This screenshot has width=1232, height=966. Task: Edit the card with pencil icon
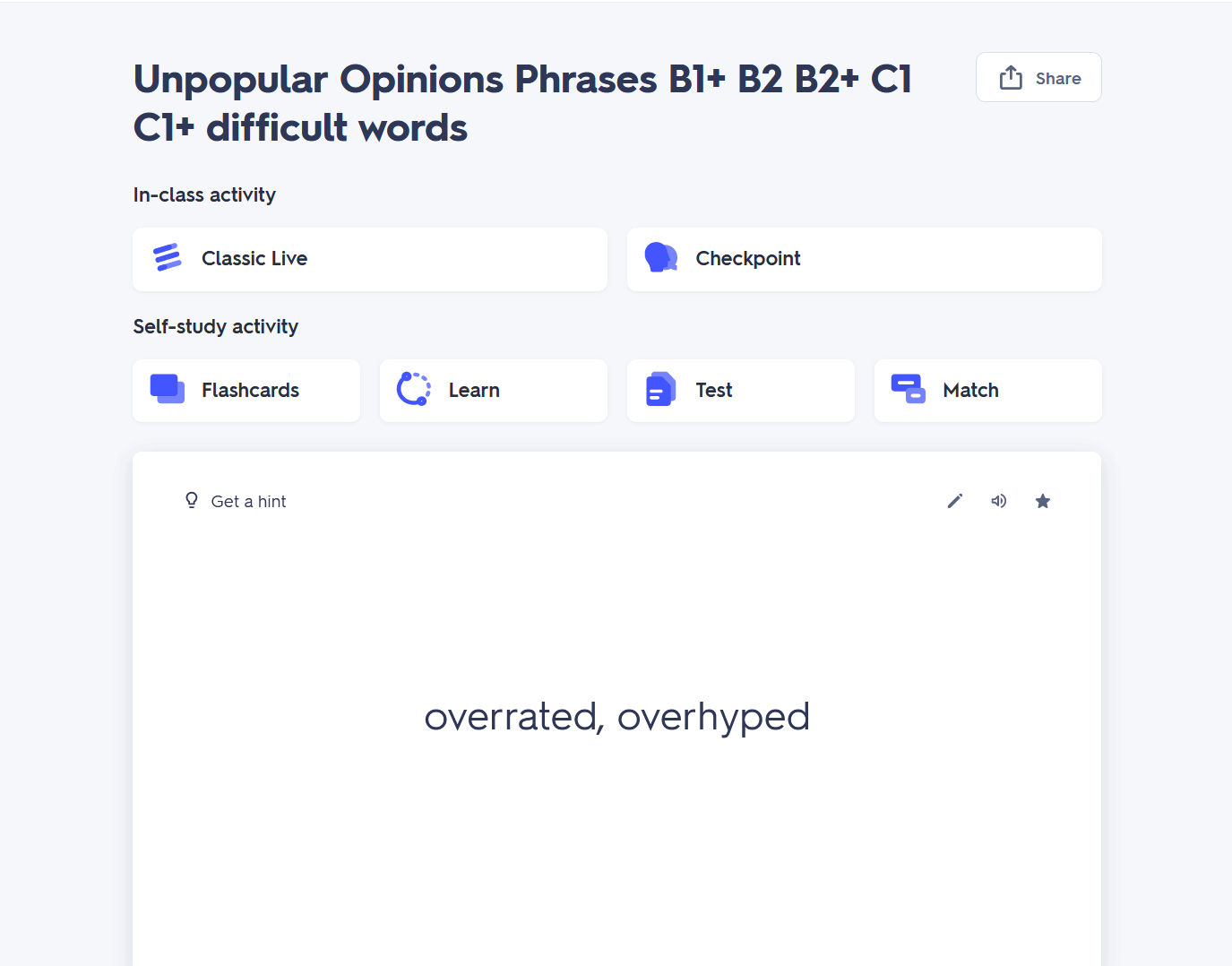955,501
